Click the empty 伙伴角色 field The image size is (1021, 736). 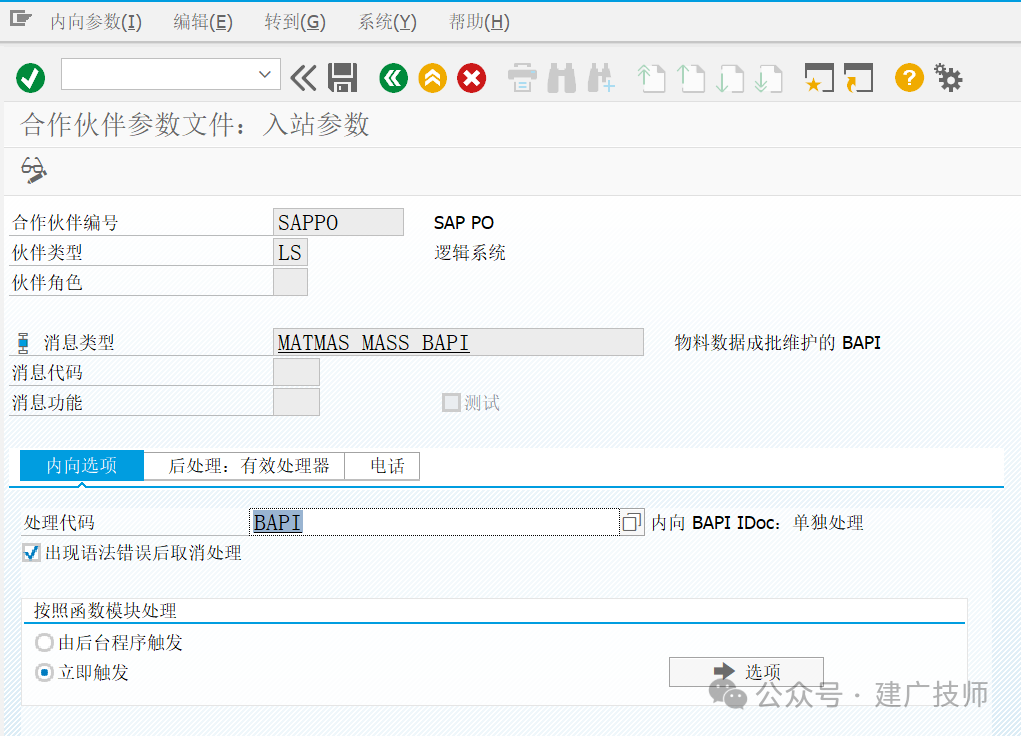[x=290, y=282]
